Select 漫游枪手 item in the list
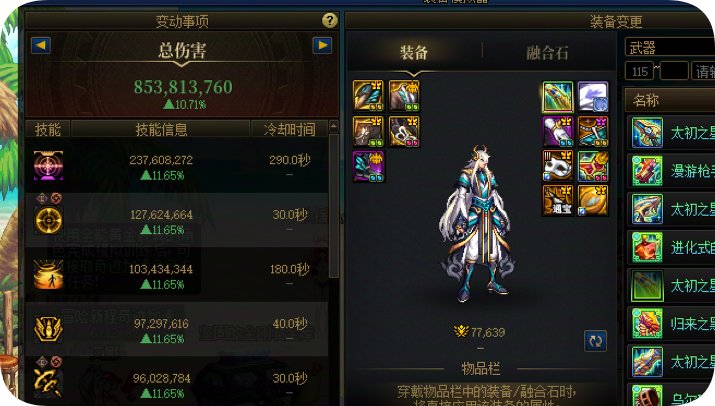The image size is (715, 406). [671, 171]
